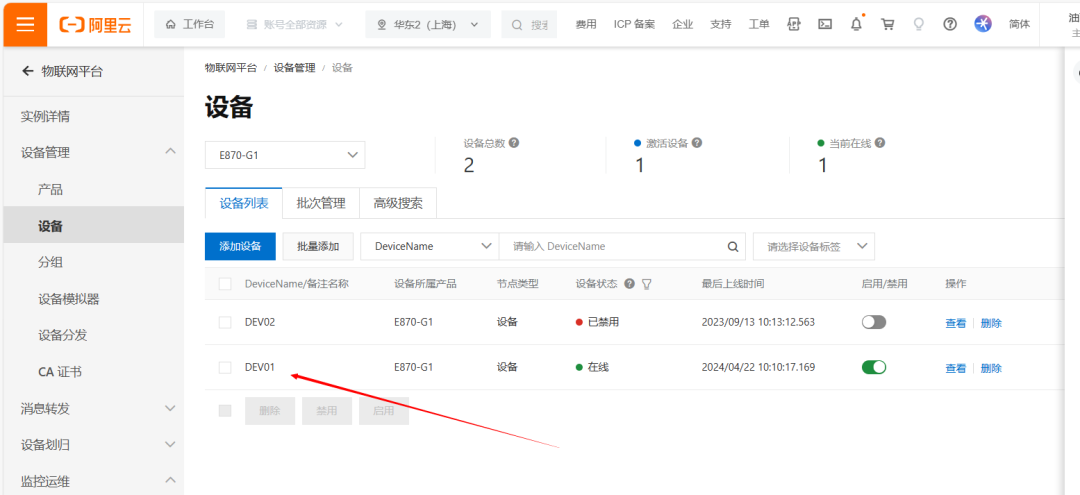
Task: Open the 费用 top menu
Action: (x=586, y=24)
